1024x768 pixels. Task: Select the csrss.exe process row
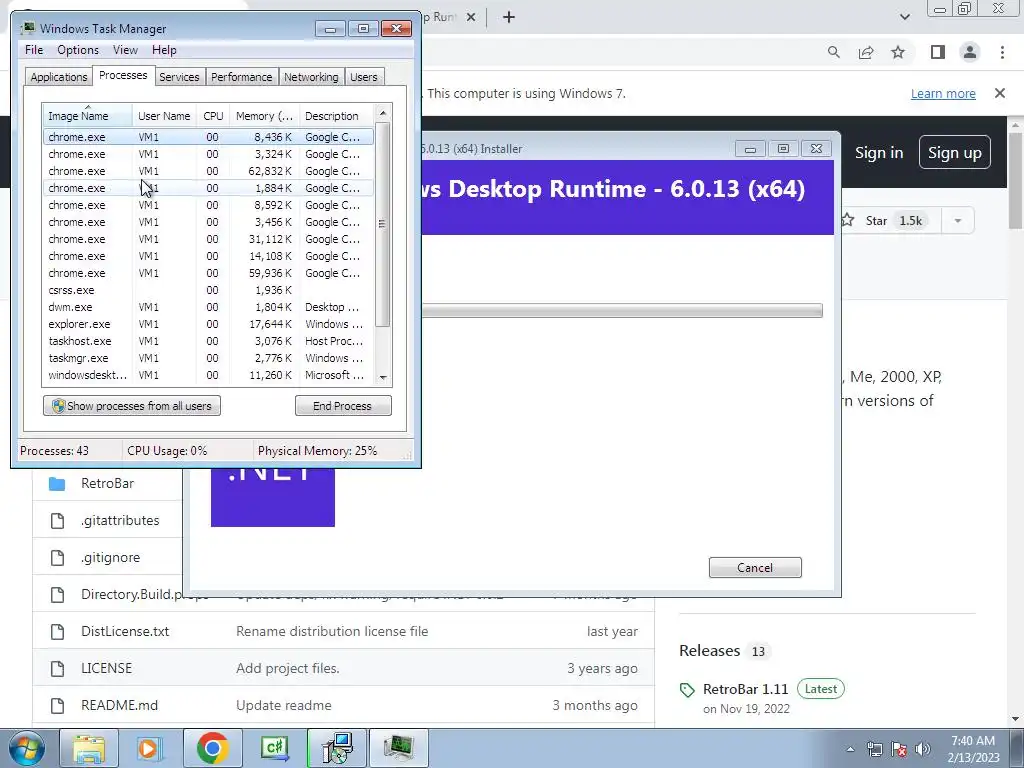click(x=208, y=290)
